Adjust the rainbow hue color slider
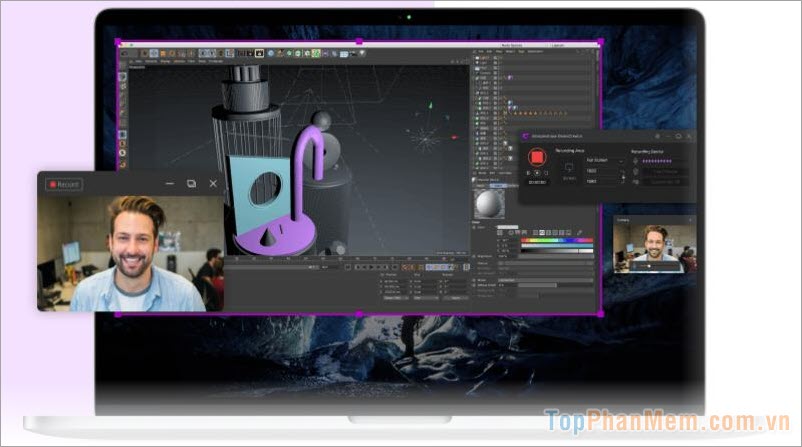Viewport: 802px width, 447px height. point(557,240)
